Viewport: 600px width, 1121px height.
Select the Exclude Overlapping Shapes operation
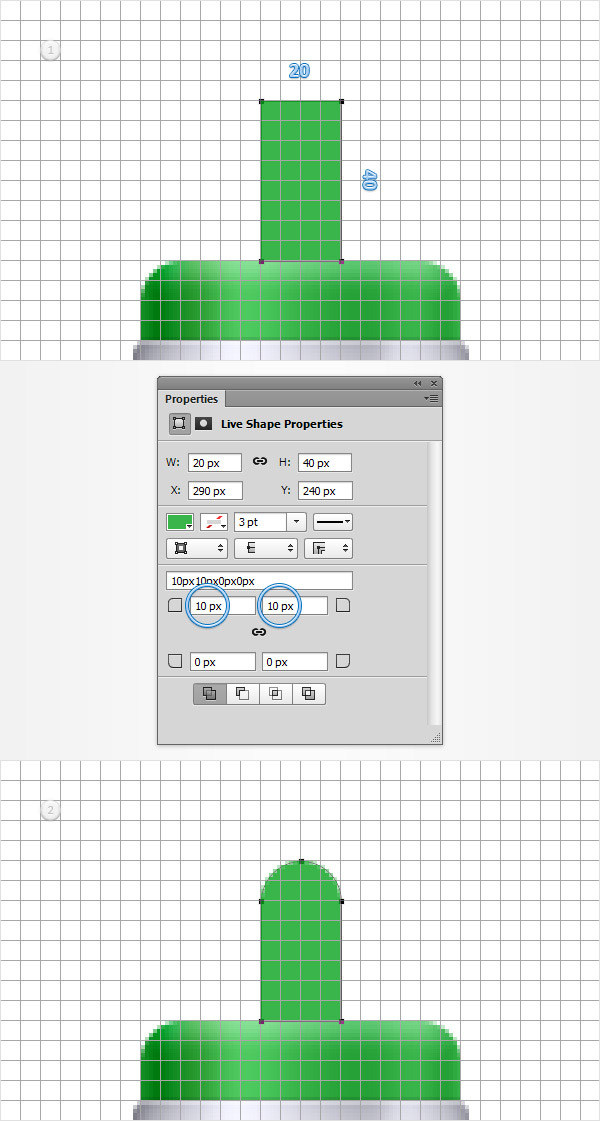pyautogui.click(x=308, y=693)
